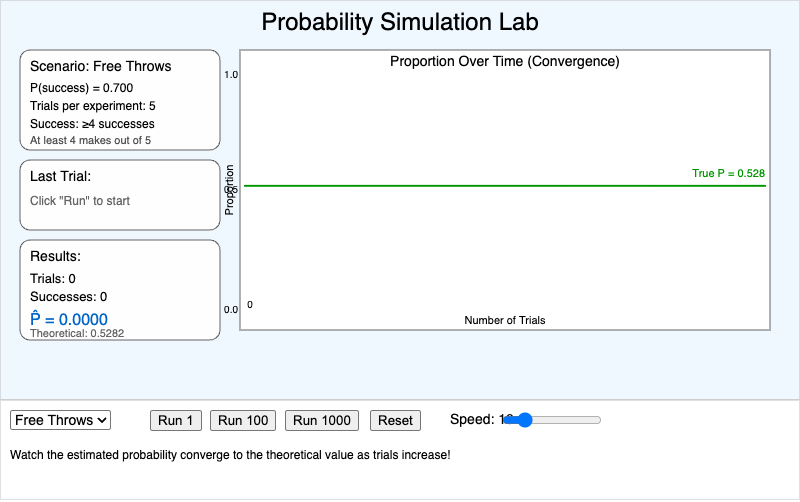Click the Watch the estimated probability description

(230, 455)
